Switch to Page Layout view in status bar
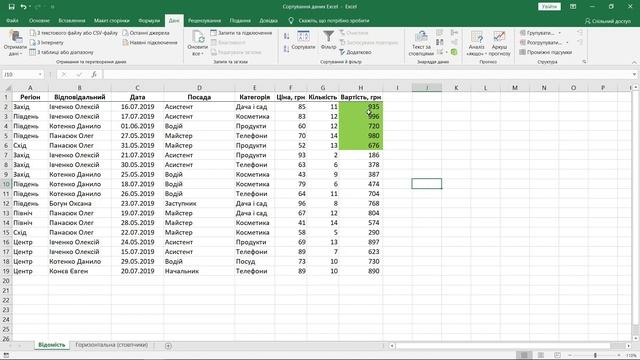This screenshot has height=360, width=640. point(541,355)
